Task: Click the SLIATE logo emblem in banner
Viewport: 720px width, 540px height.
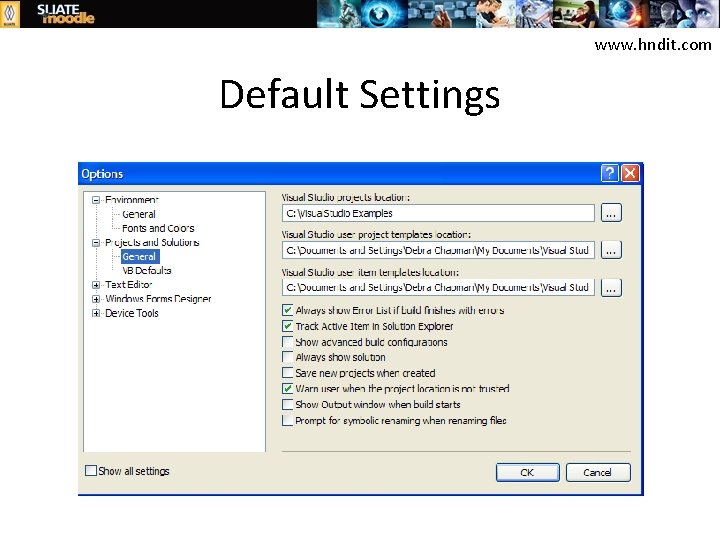Action: click(10, 14)
